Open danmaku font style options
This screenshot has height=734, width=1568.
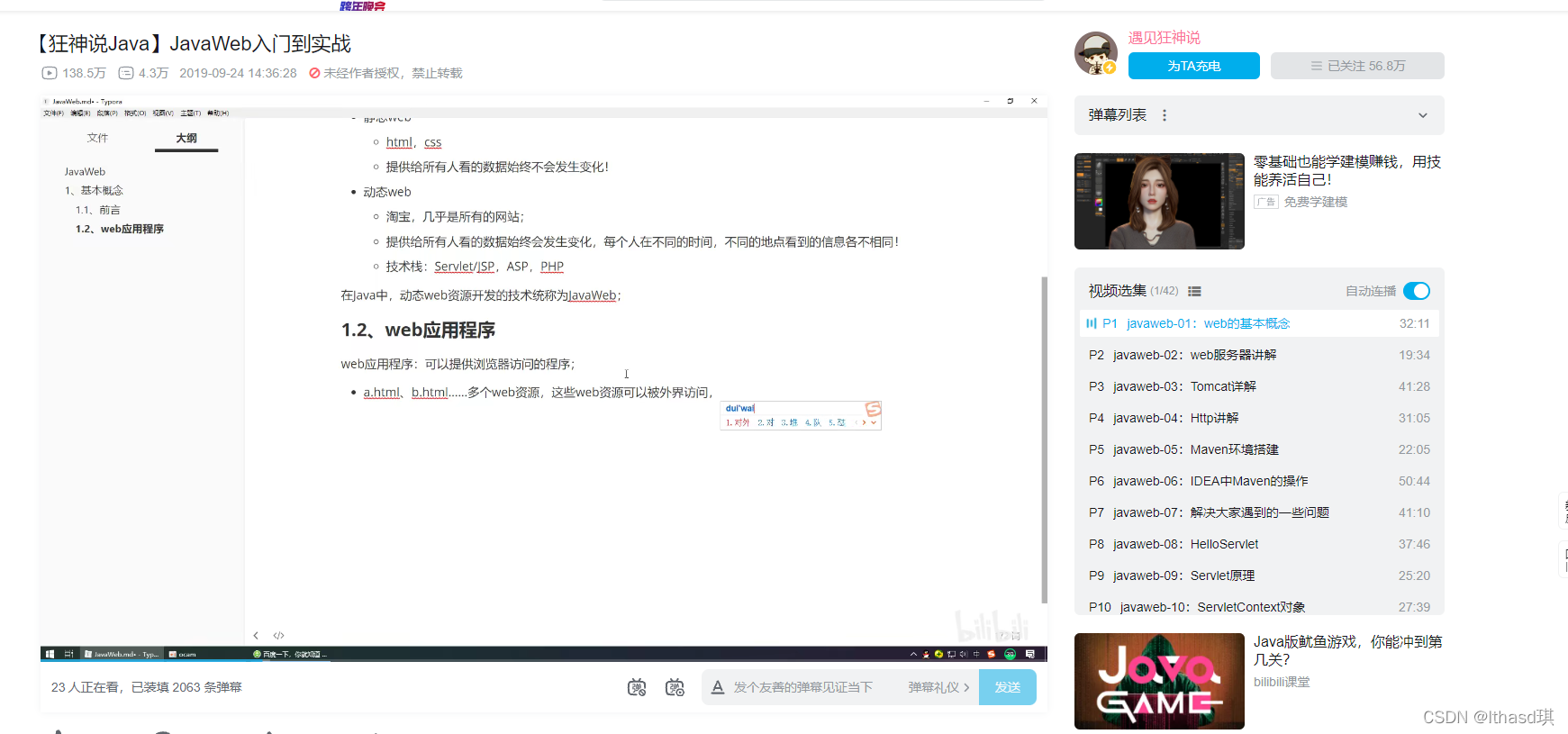718,687
